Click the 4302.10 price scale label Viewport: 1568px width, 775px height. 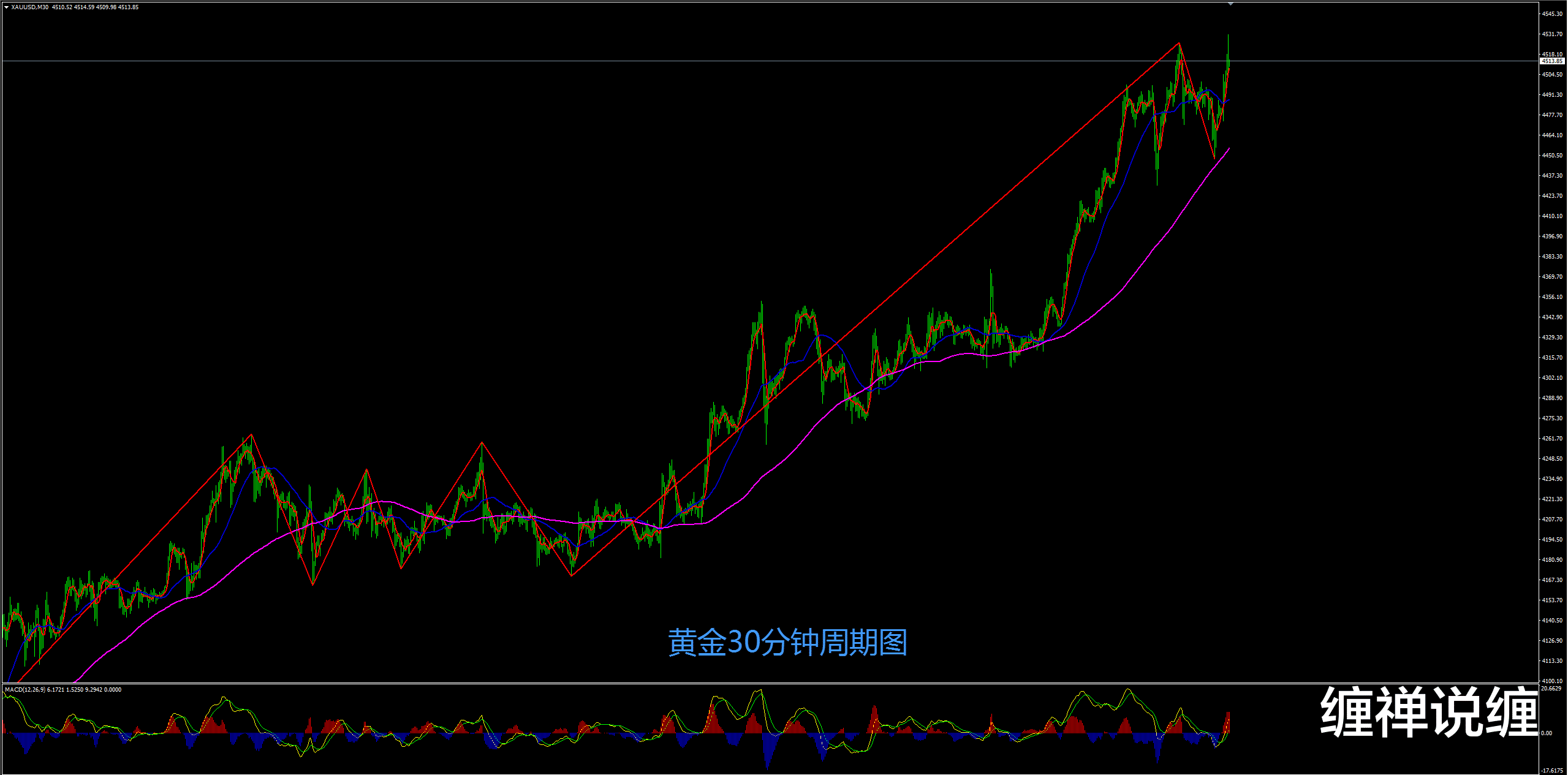point(1552,378)
